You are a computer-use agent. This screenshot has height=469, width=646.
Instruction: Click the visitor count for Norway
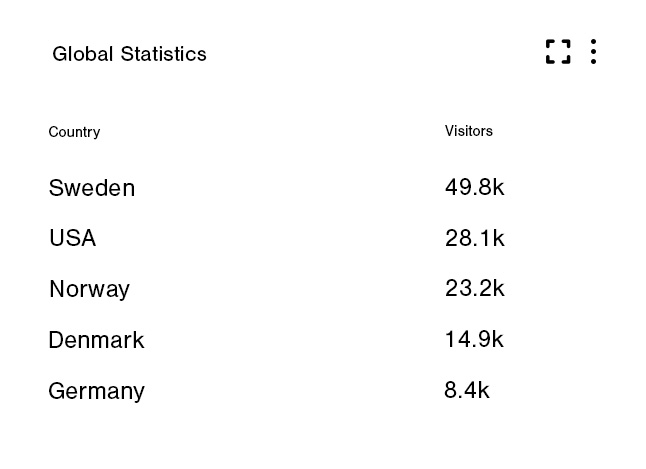(x=474, y=289)
